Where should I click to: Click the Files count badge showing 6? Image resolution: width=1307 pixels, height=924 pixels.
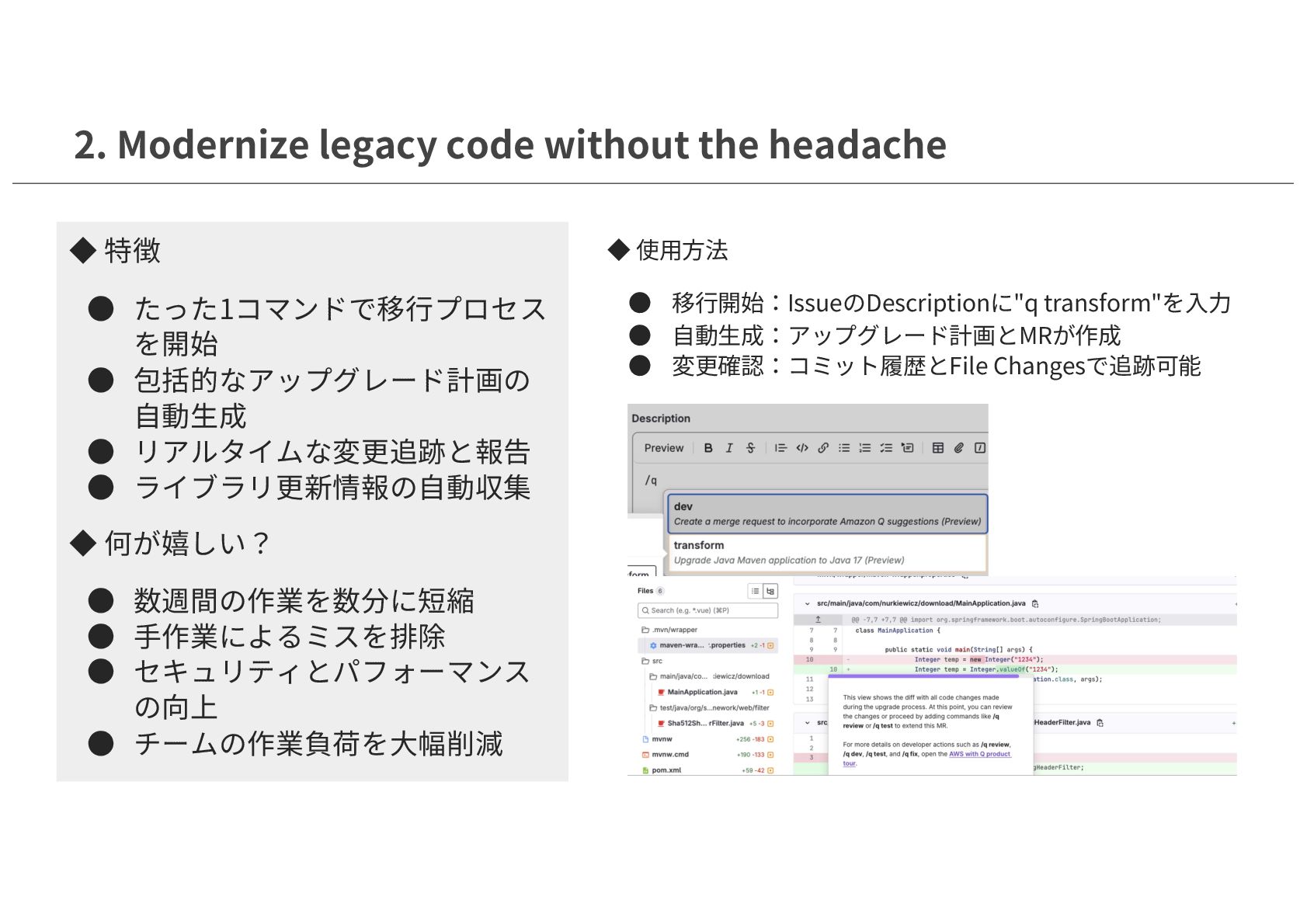click(x=660, y=591)
